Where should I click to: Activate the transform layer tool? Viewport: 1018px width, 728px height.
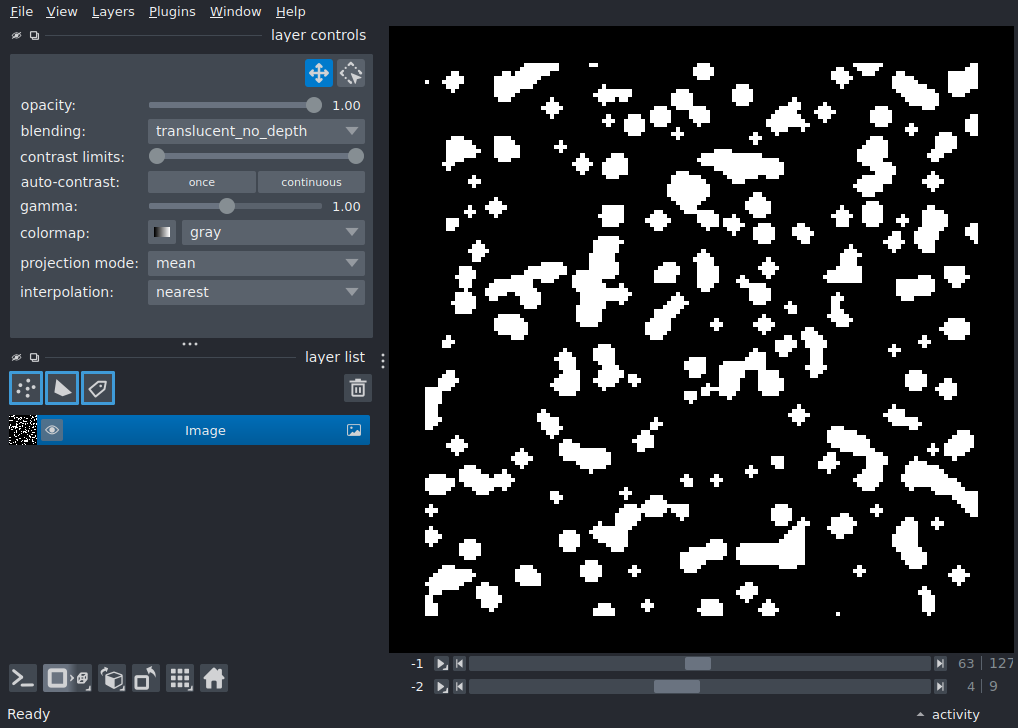click(351, 73)
